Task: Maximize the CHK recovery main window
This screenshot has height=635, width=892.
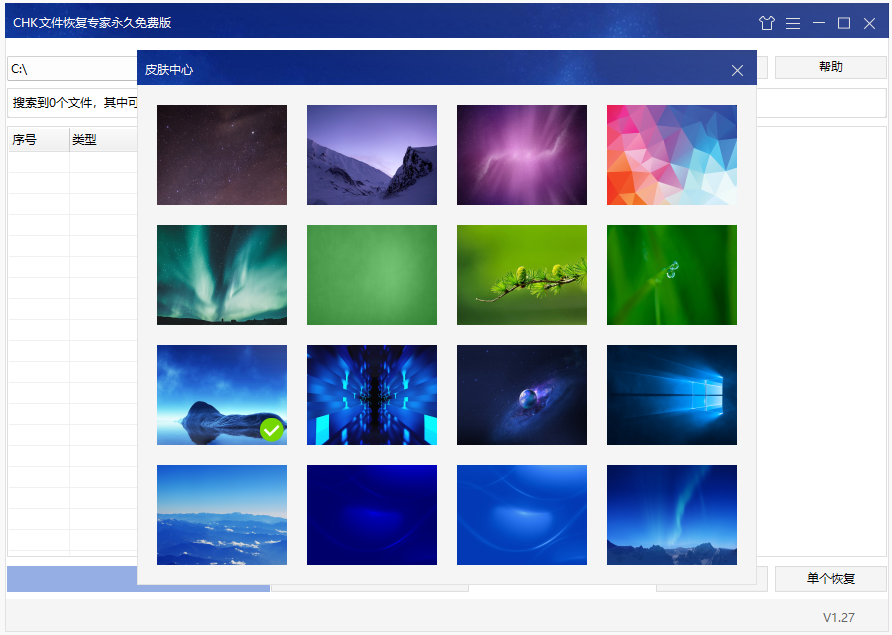Action: click(844, 23)
